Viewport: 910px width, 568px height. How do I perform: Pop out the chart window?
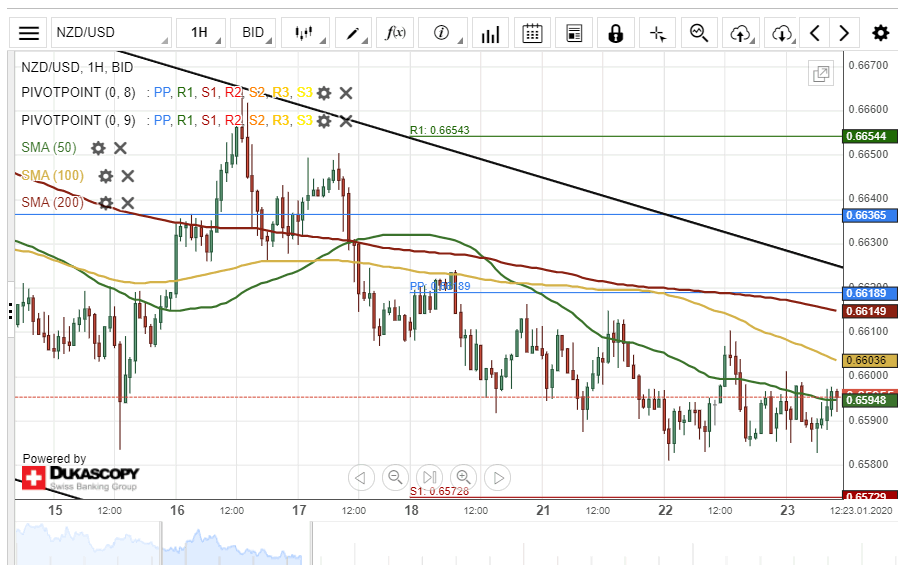821,74
